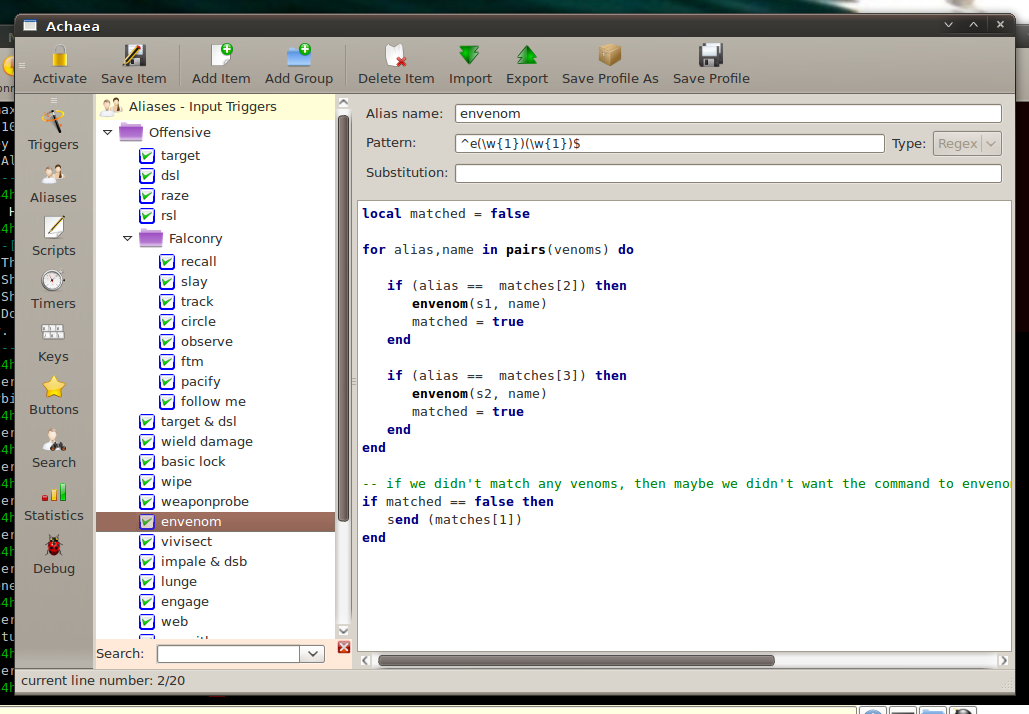Click the Export green arrow icon

[x=526, y=56]
